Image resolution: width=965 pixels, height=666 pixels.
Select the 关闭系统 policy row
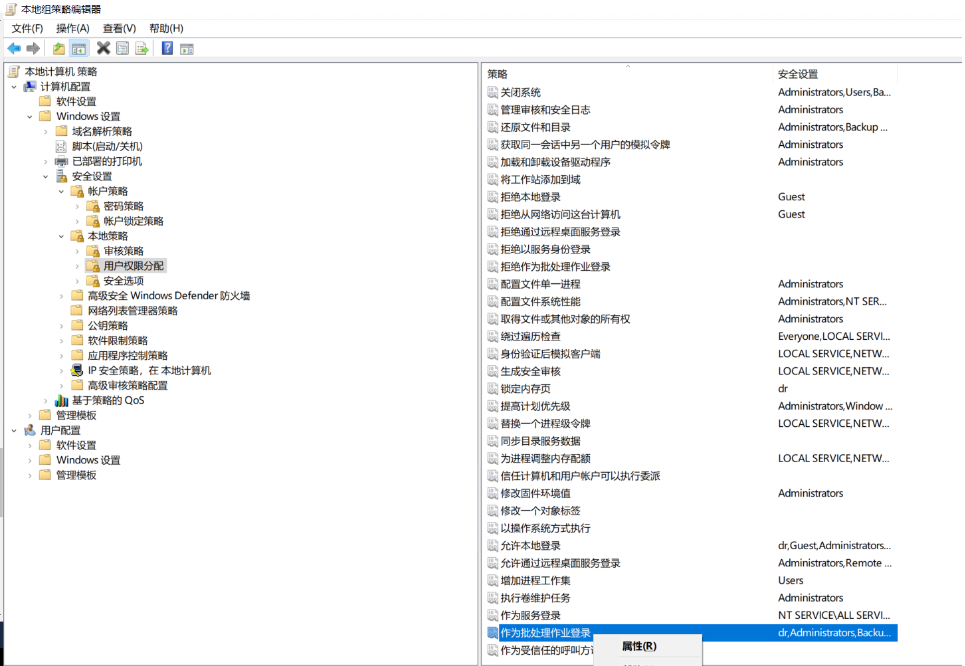pyautogui.click(x=520, y=92)
